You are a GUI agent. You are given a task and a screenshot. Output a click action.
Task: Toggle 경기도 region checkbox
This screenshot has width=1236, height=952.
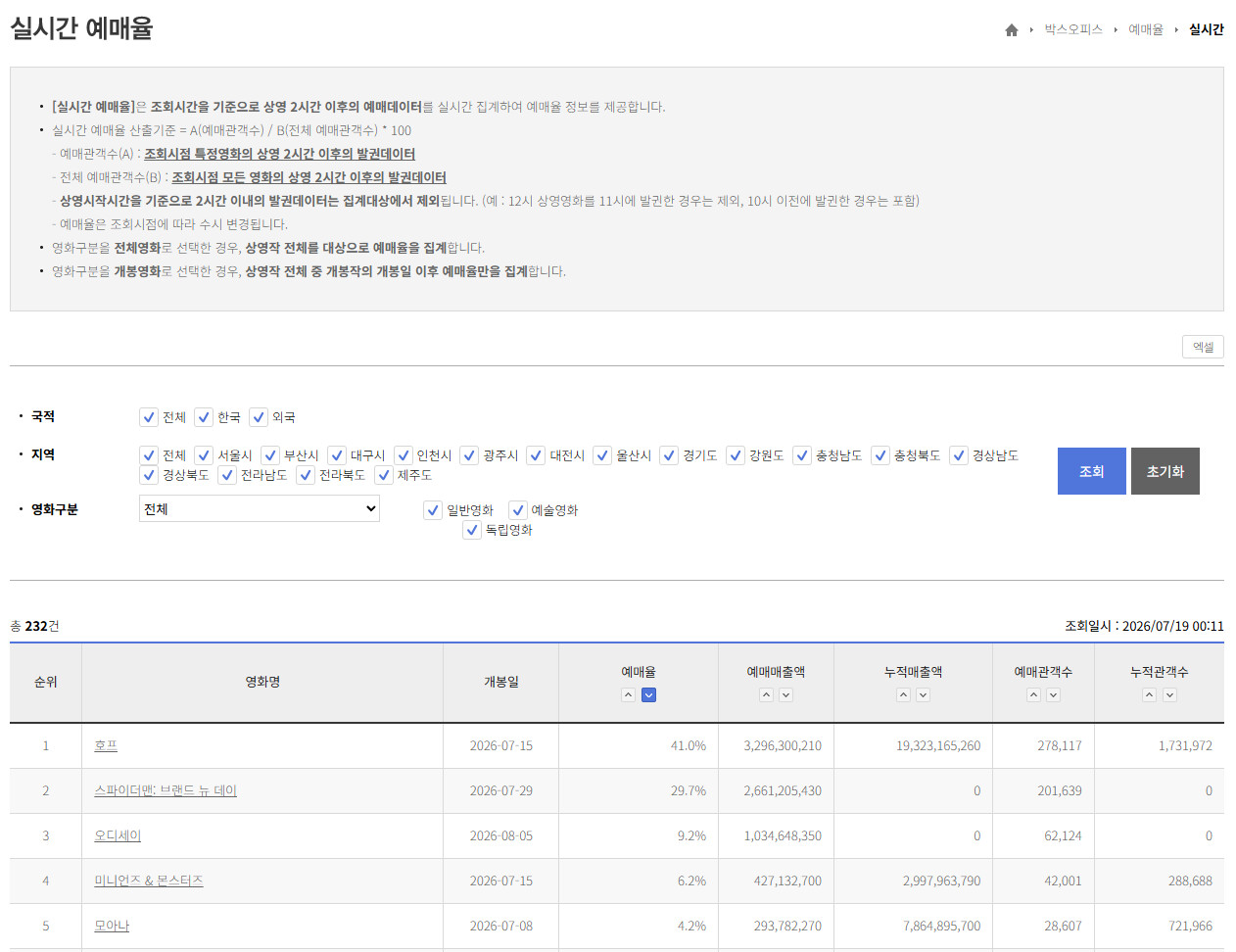669,455
